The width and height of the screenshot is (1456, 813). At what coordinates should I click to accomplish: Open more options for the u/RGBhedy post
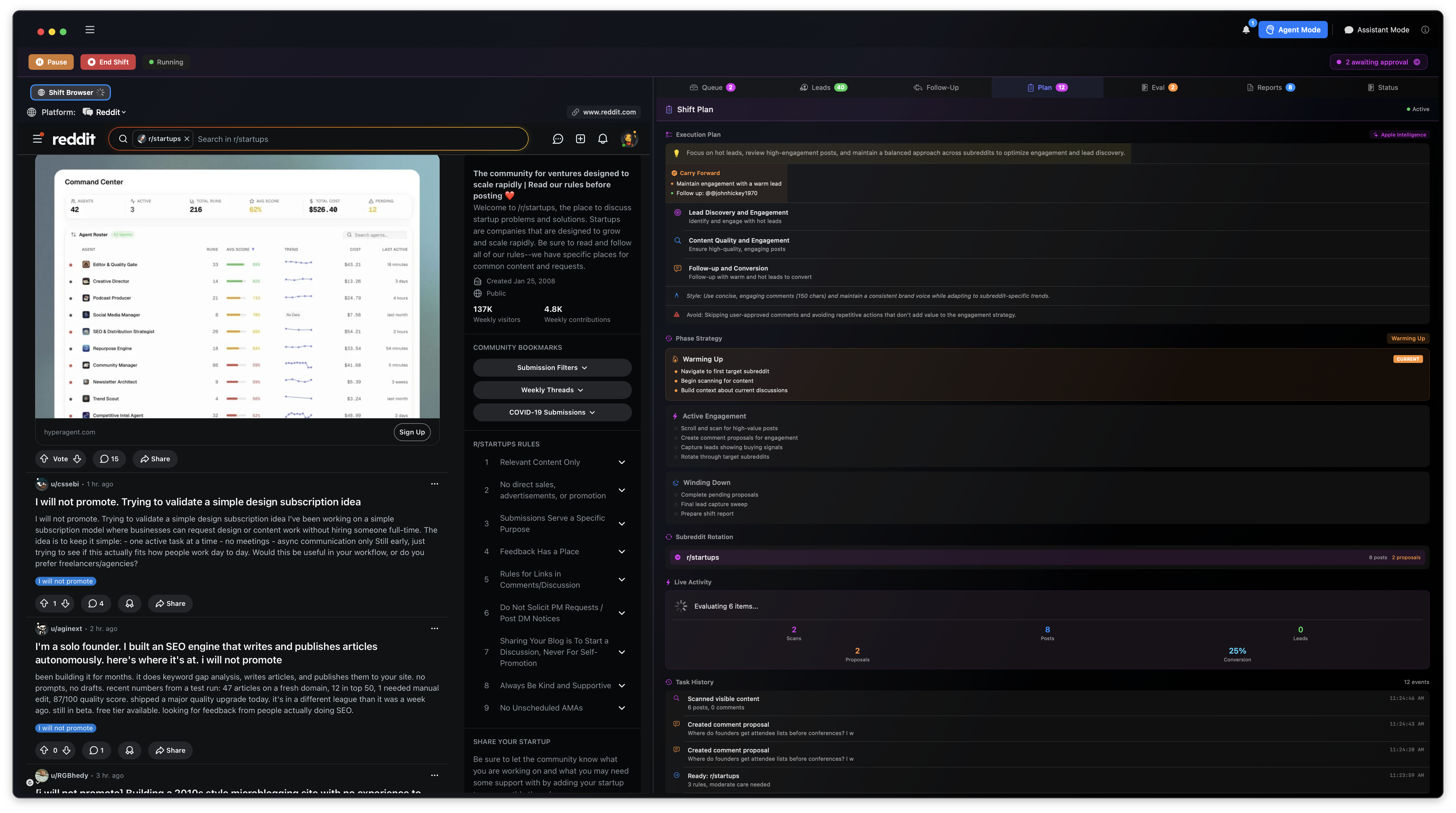435,775
